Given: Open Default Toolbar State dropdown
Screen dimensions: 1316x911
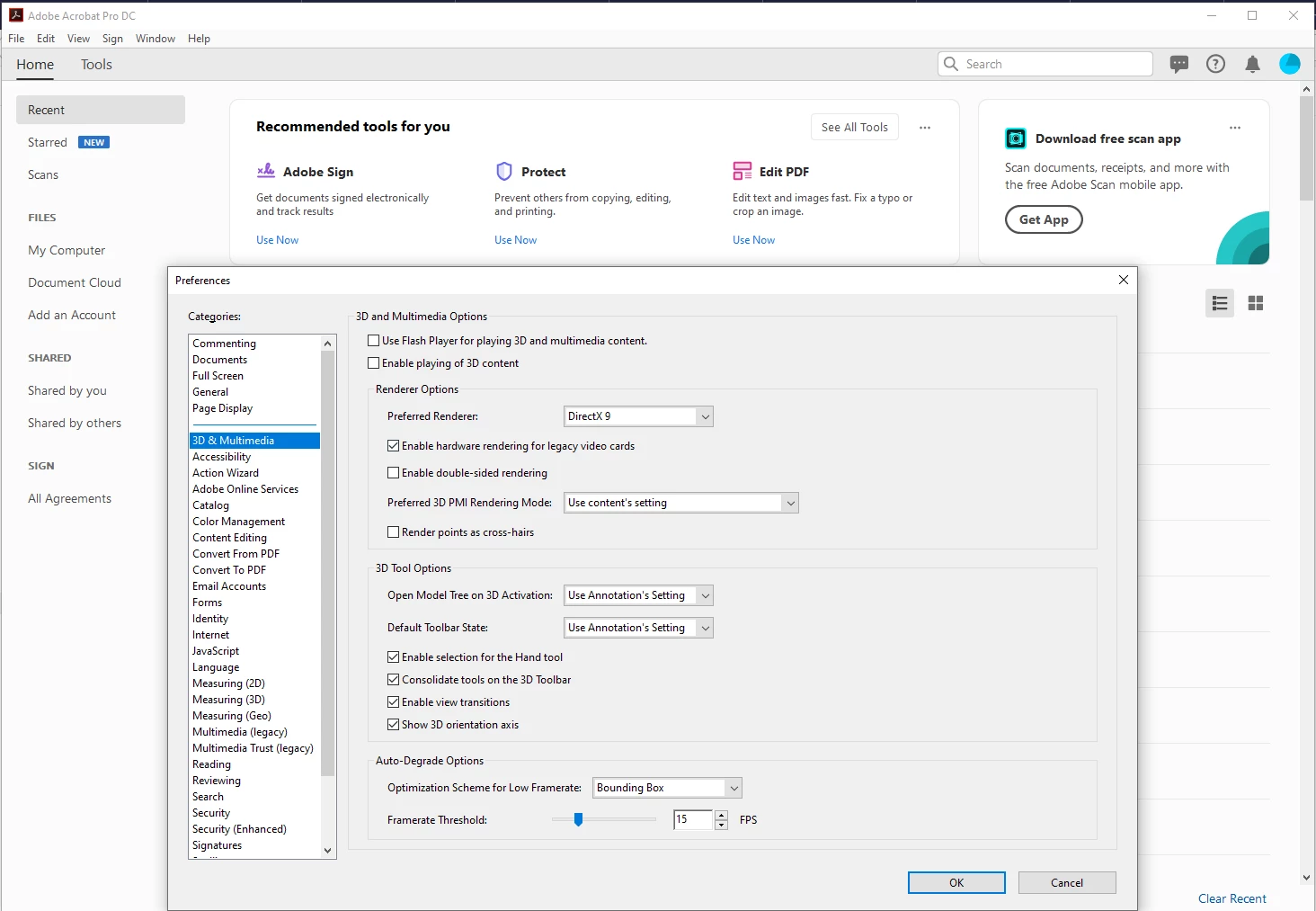Looking at the screenshot, I should click(638, 628).
